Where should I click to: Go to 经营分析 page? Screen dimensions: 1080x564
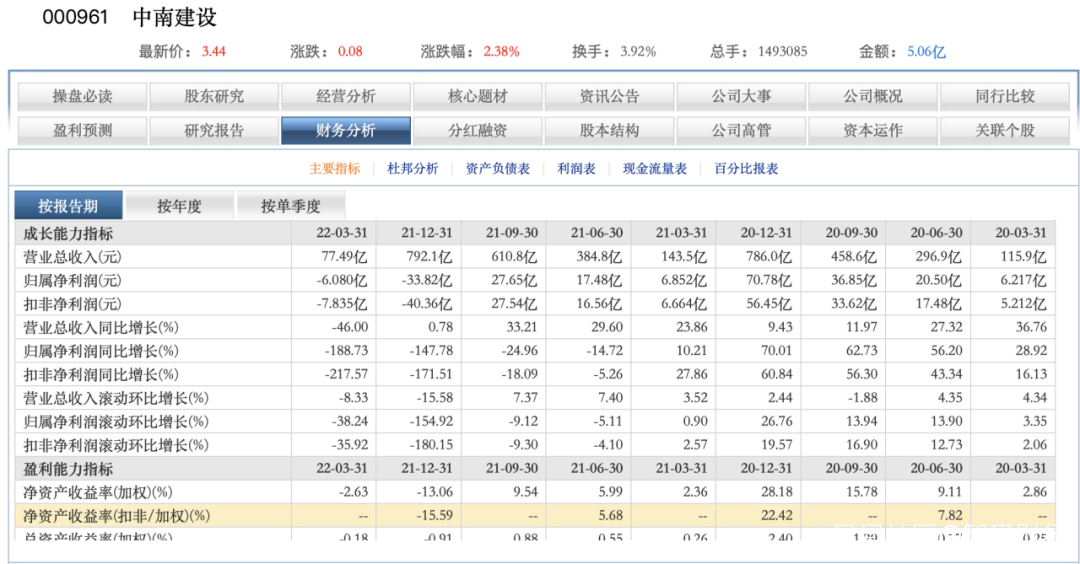click(346, 97)
